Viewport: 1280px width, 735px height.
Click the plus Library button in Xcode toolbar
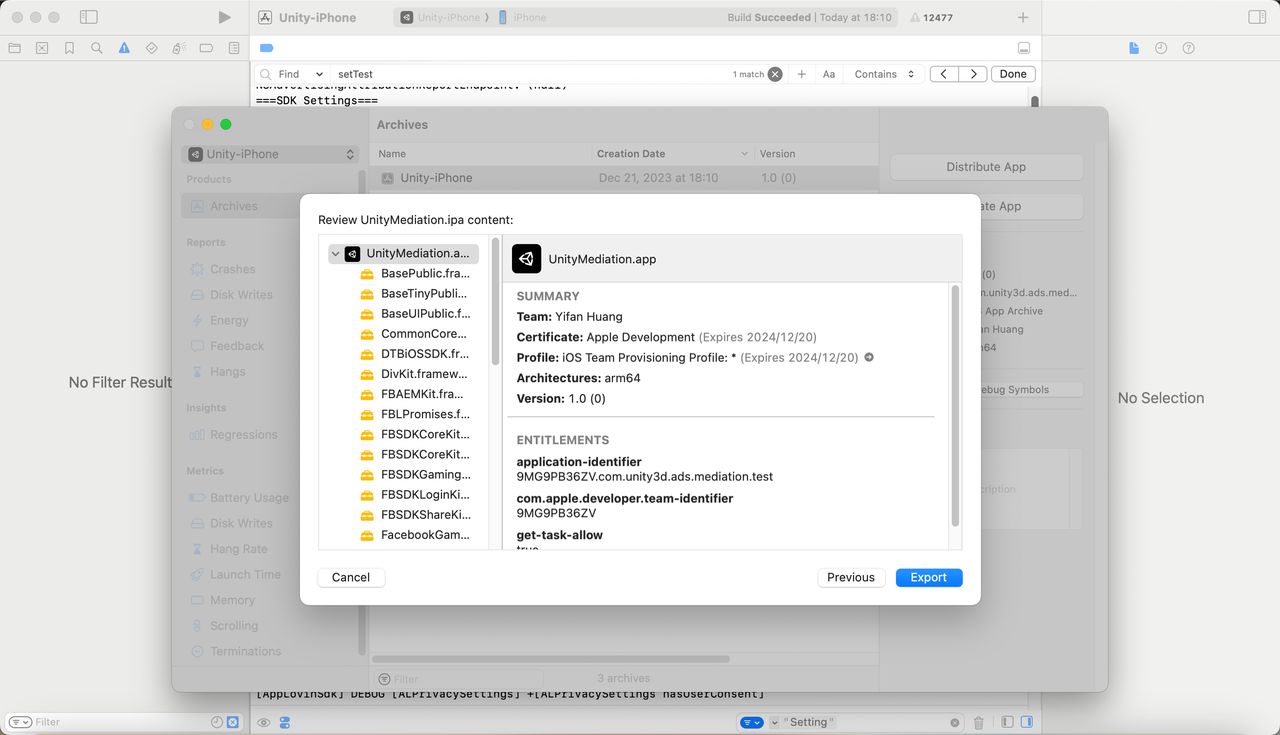click(x=1023, y=17)
